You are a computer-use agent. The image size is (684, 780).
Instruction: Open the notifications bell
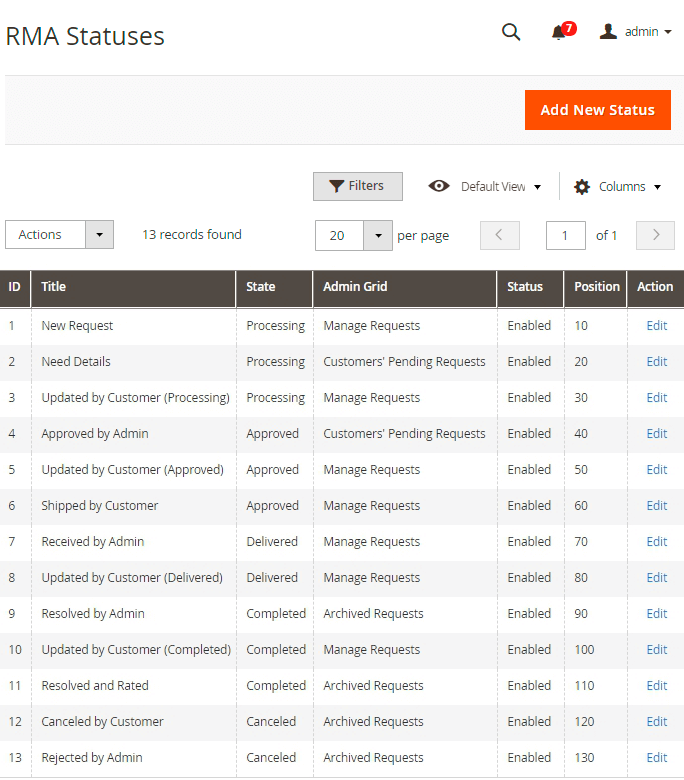point(560,32)
